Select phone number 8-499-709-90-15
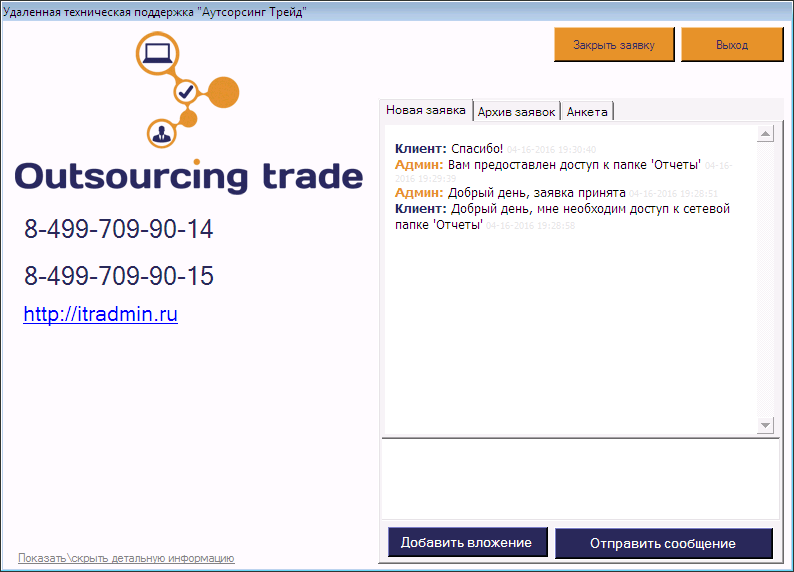 pyautogui.click(x=118, y=276)
